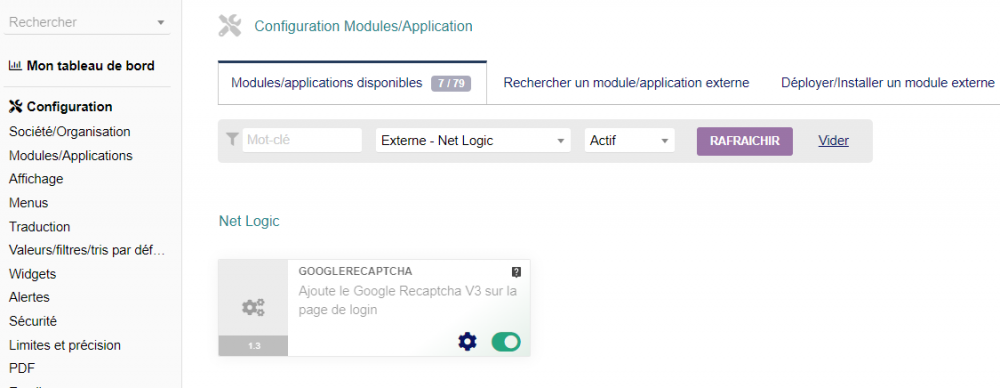Go to Mon tableau de bord

(91, 66)
